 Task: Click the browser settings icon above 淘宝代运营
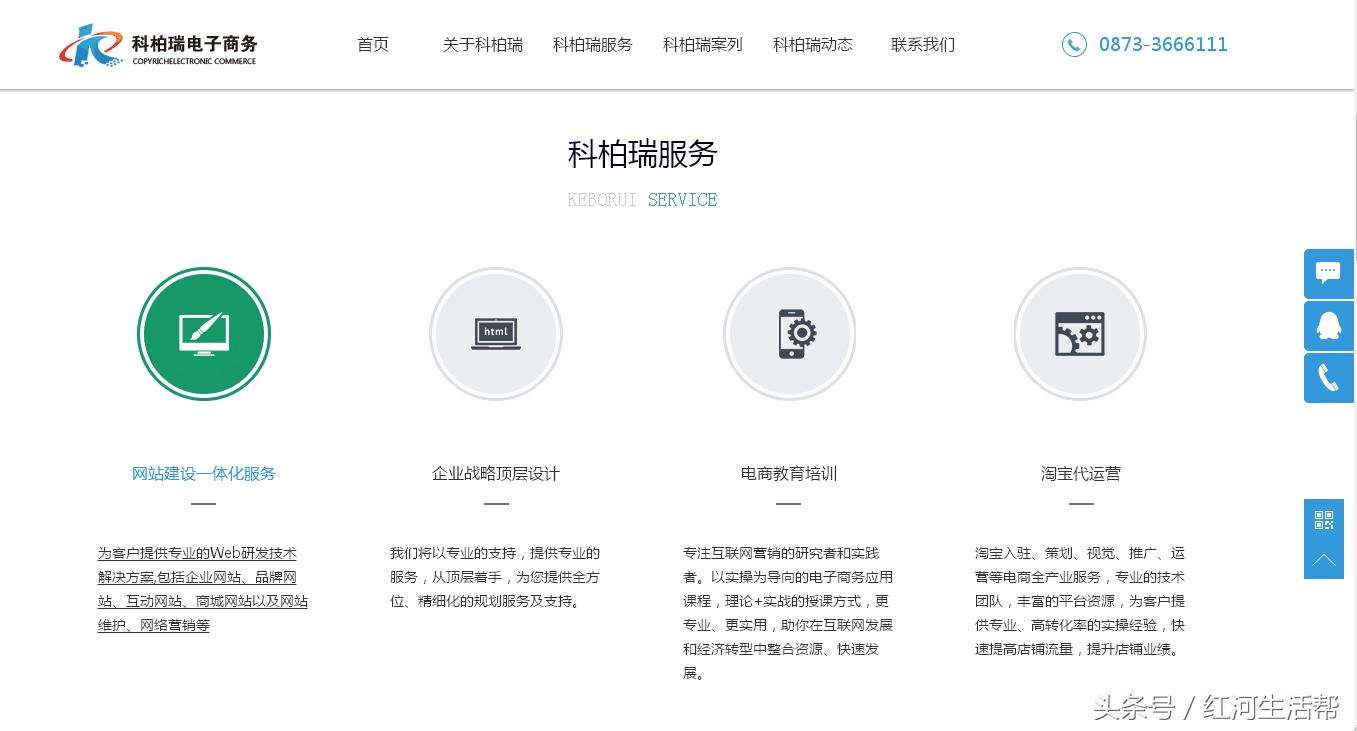coord(1080,333)
